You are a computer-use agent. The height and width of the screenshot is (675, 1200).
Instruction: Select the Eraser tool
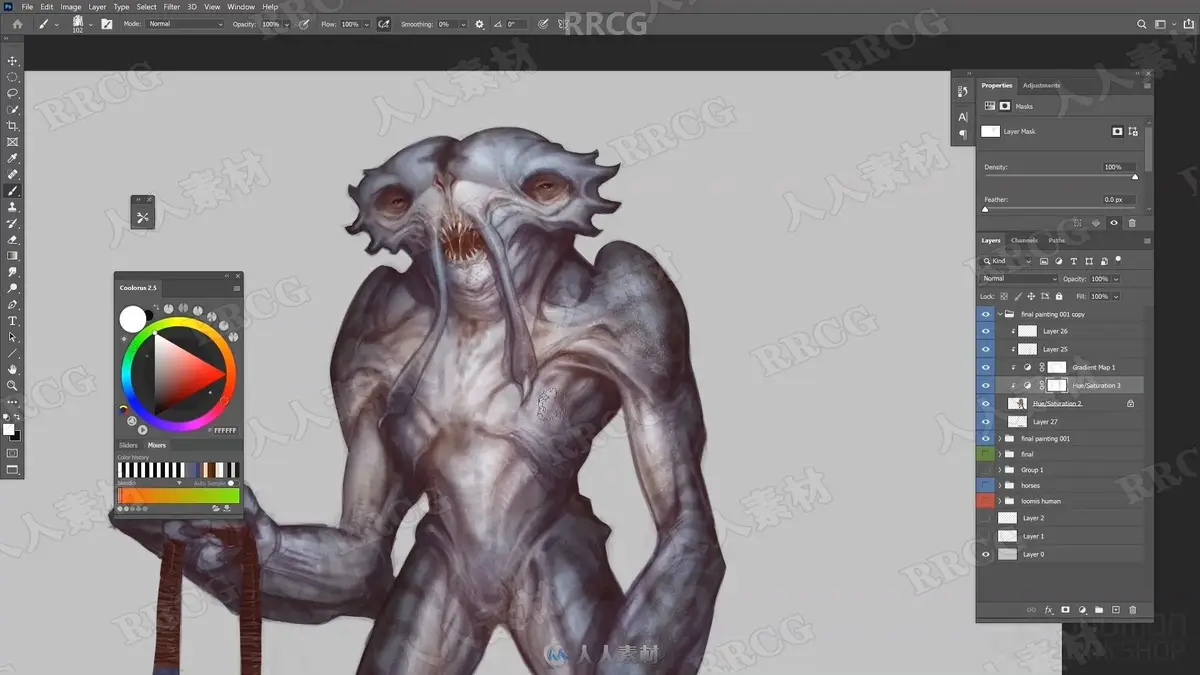coord(13,239)
